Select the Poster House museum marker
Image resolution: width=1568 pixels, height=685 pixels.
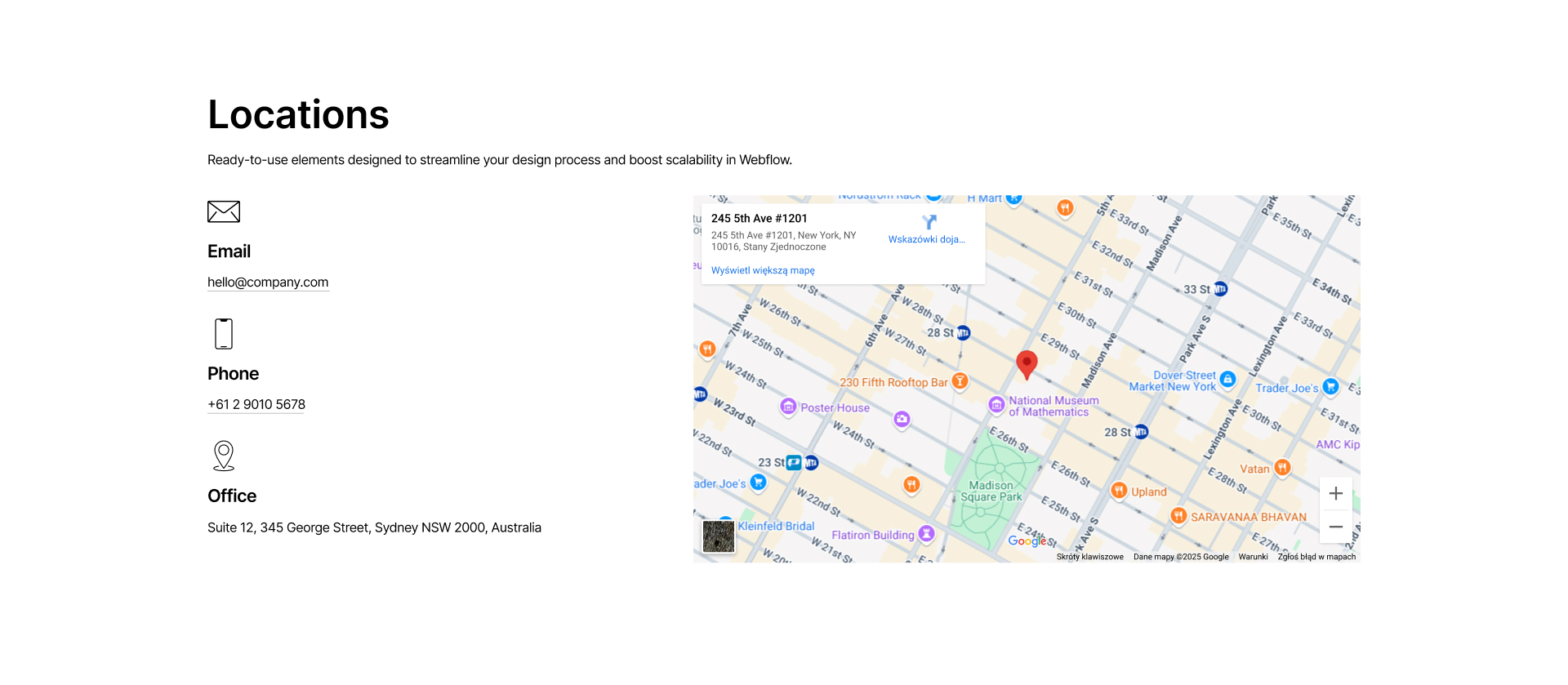point(788,407)
